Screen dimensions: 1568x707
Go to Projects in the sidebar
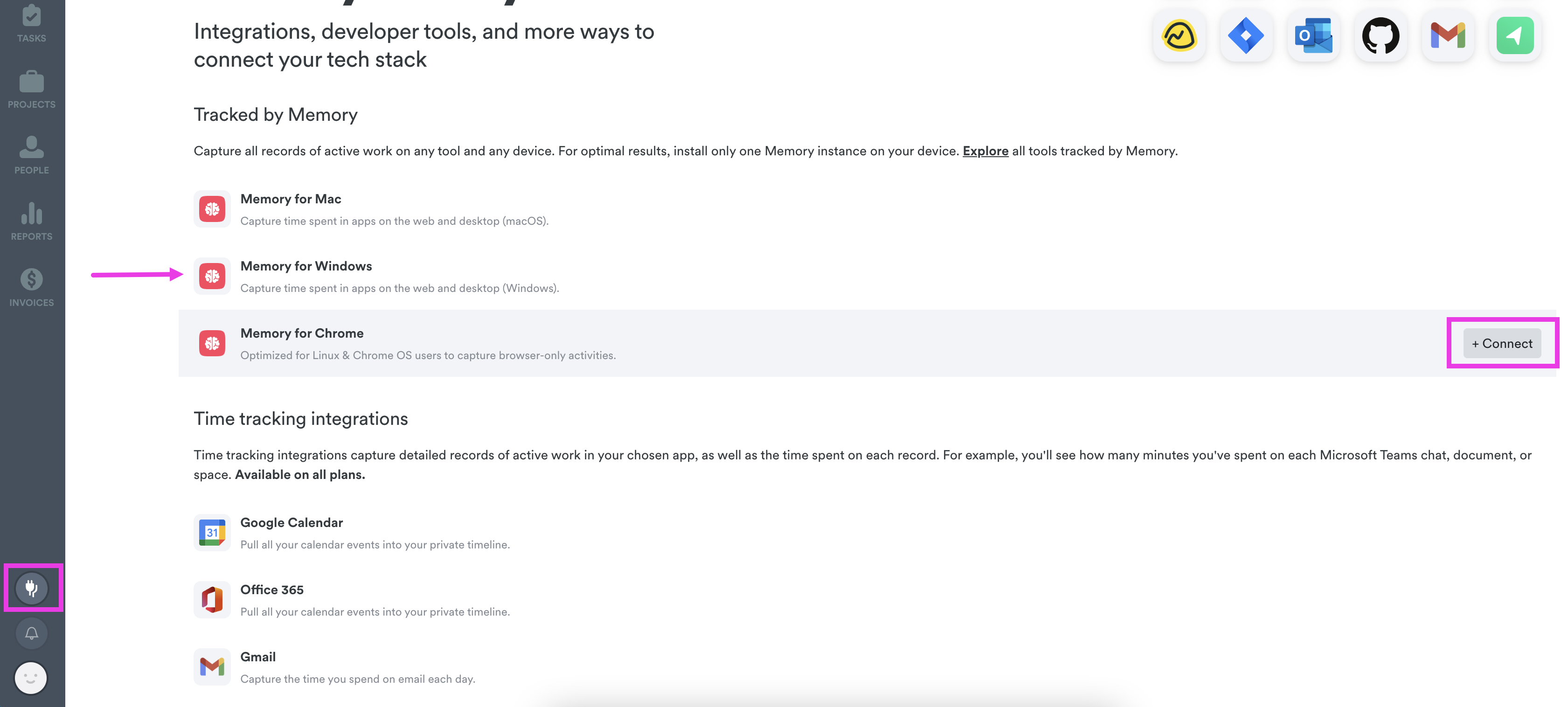(x=32, y=89)
